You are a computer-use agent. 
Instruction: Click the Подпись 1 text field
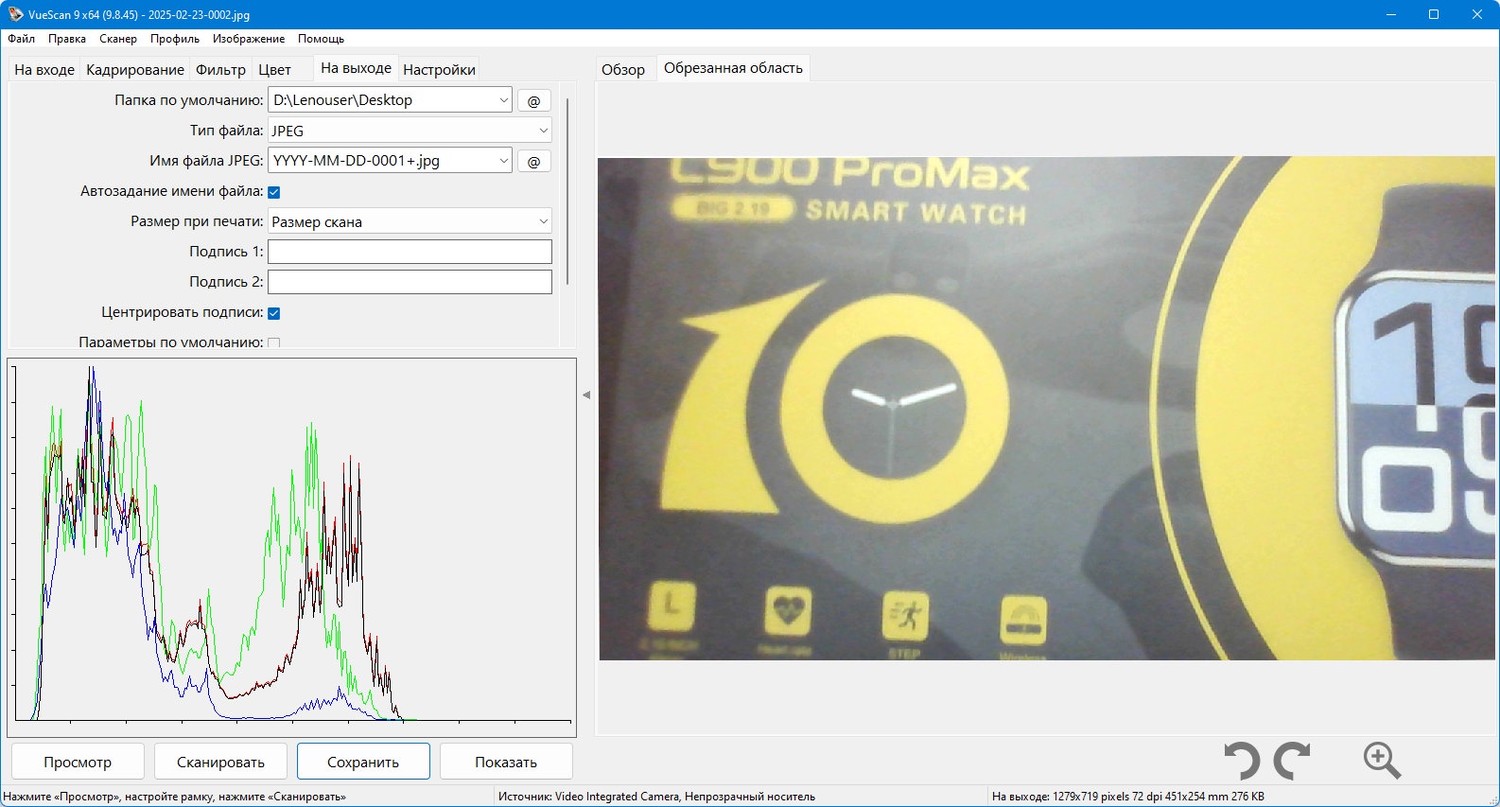pyautogui.click(x=410, y=252)
